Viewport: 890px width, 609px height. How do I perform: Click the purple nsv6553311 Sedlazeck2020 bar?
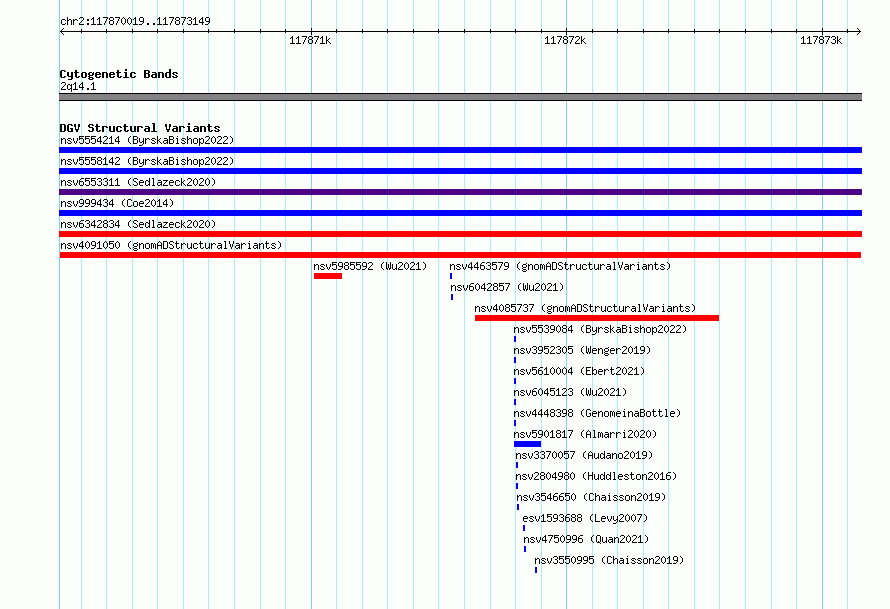pyautogui.click(x=460, y=192)
